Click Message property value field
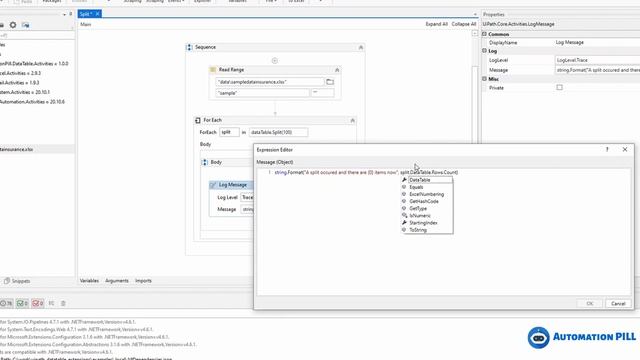Screen dimensions: 640x360 tap(597, 70)
